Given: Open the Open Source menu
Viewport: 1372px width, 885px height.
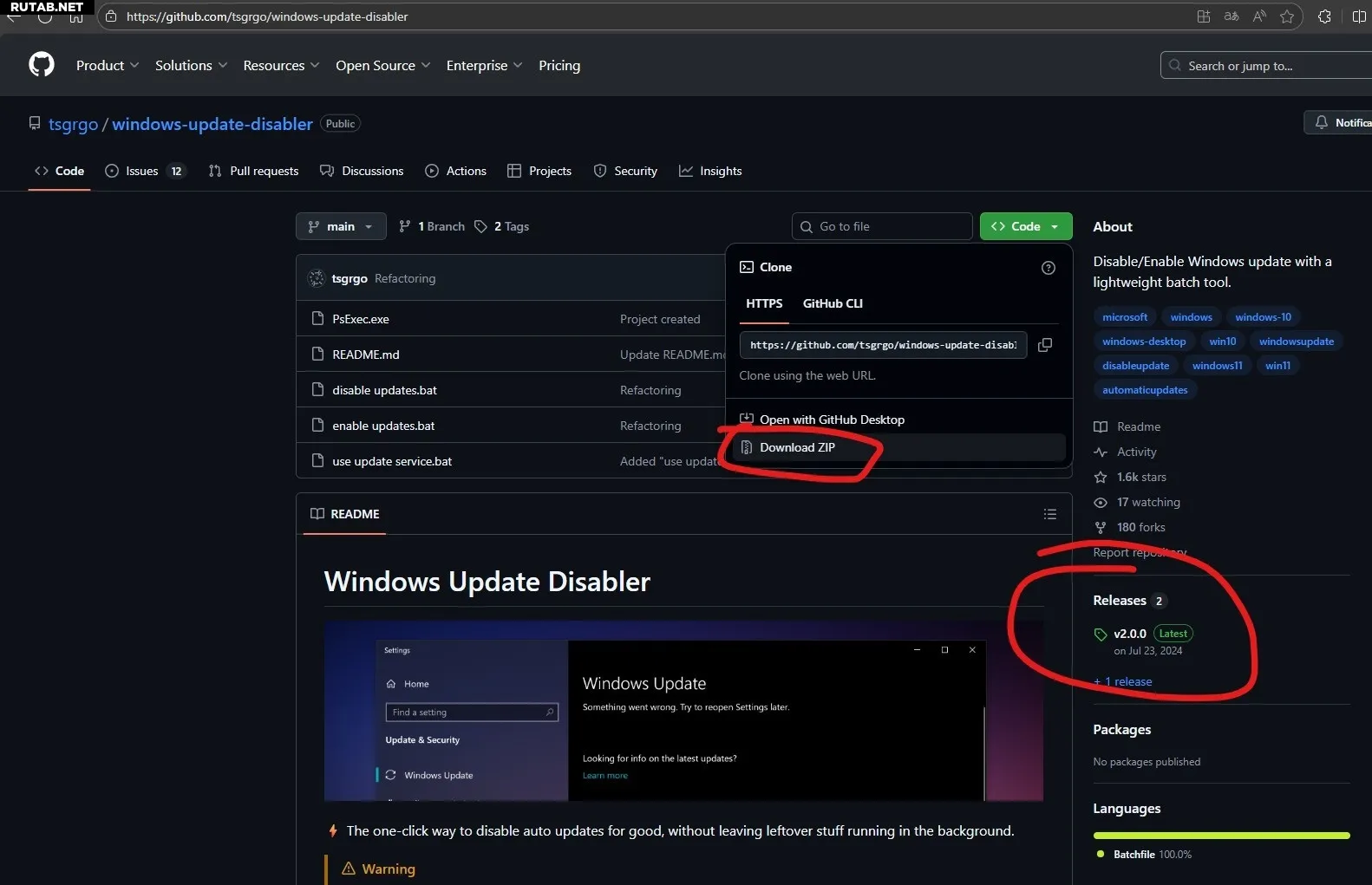Looking at the screenshot, I should coord(382,66).
